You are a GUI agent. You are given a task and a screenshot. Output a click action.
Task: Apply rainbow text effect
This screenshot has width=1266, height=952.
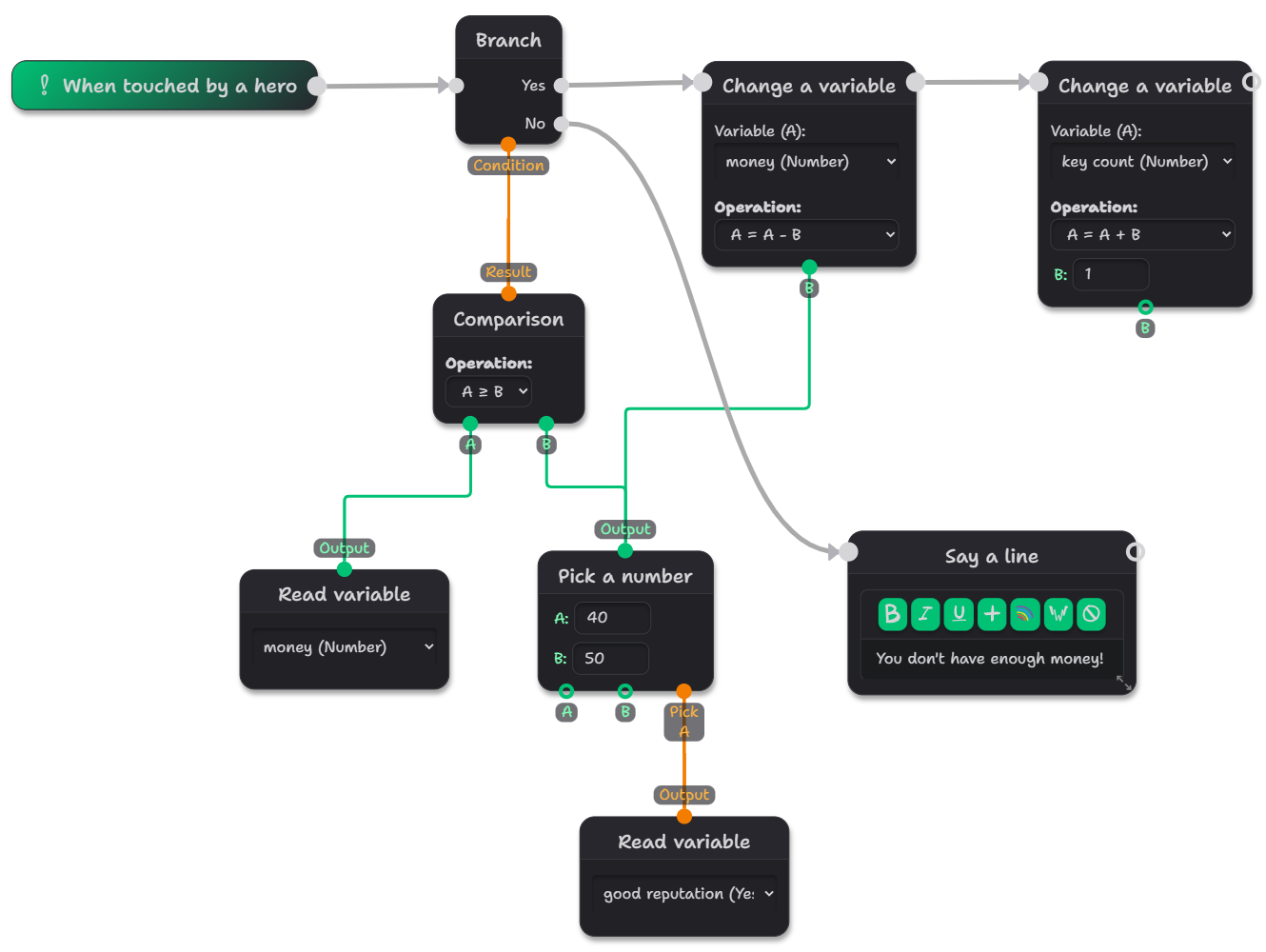click(x=1025, y=614)
